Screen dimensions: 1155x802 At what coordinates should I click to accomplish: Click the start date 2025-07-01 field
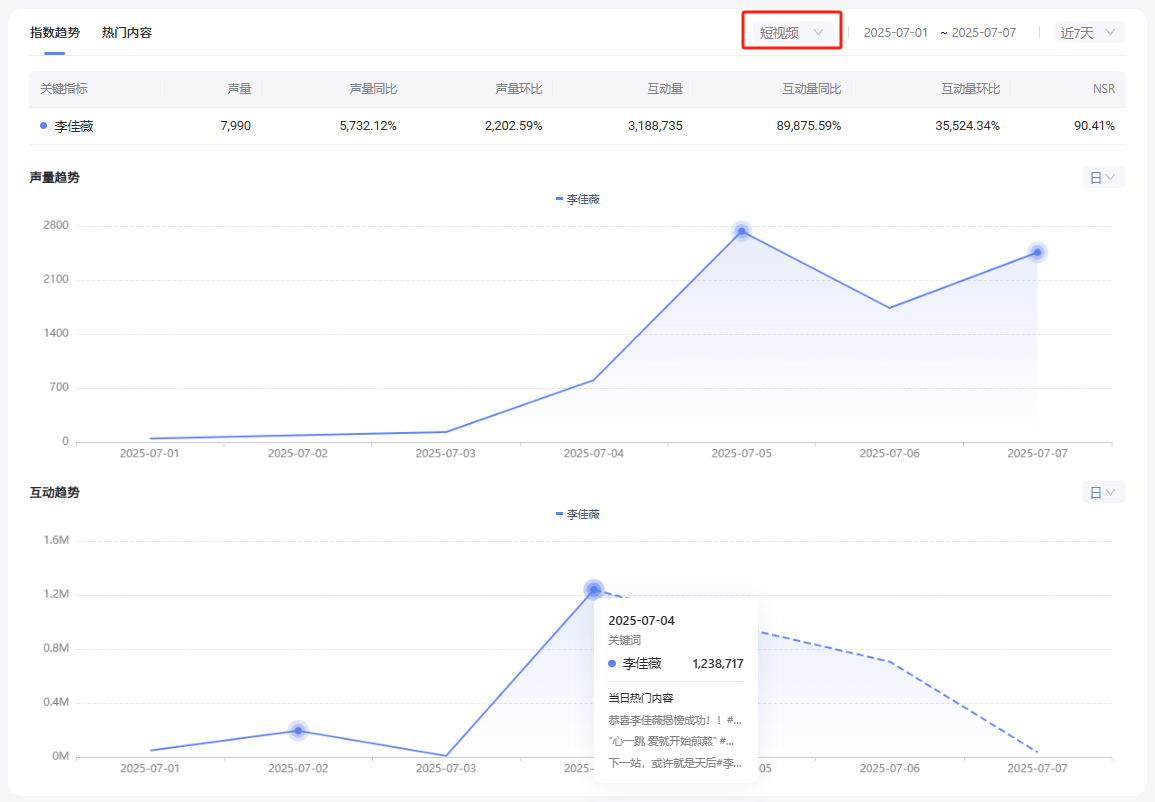click(895, 32)
